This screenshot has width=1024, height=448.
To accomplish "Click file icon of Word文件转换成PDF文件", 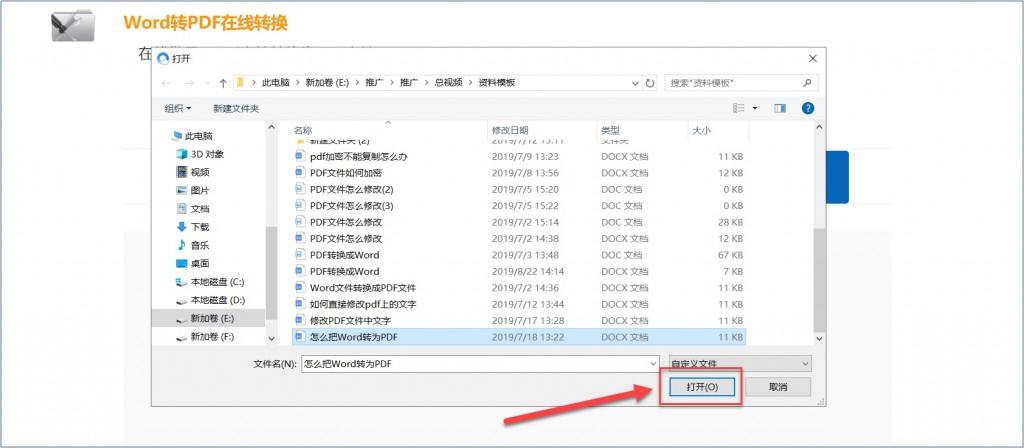I will tap(300, 287).
